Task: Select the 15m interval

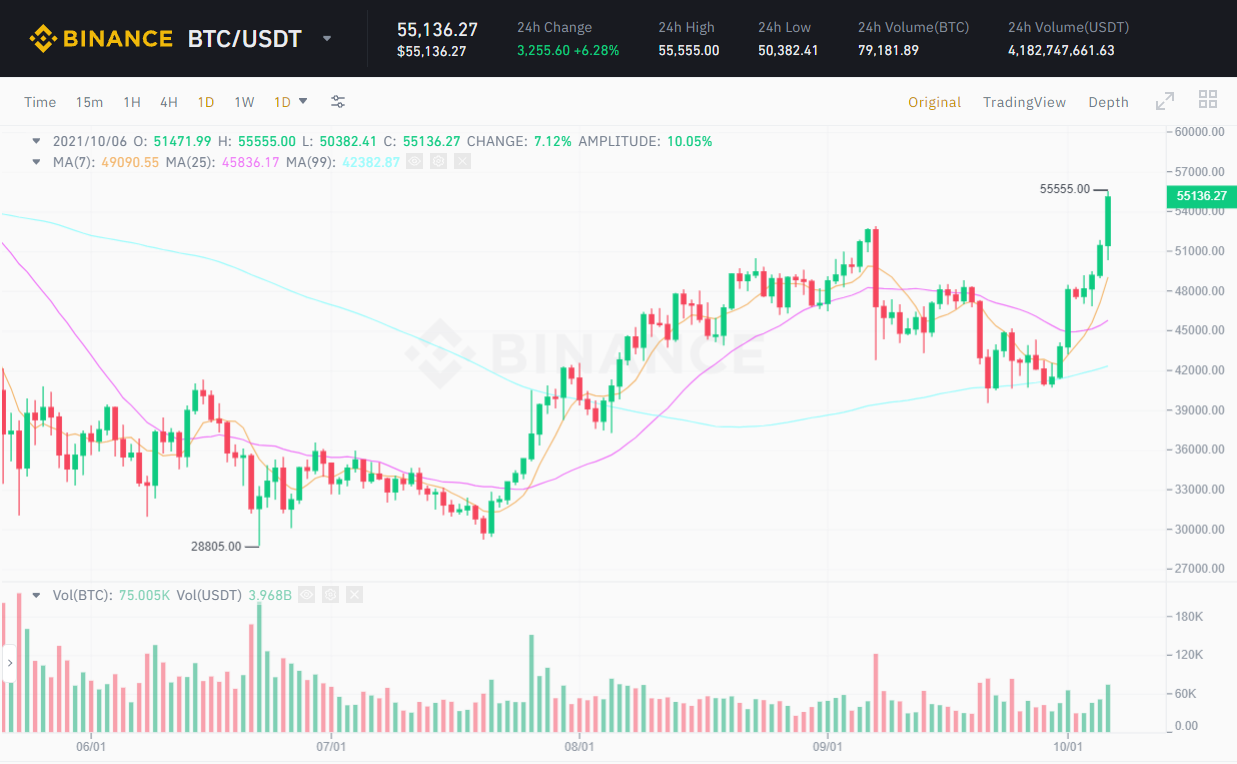Action: coord(89,102)
